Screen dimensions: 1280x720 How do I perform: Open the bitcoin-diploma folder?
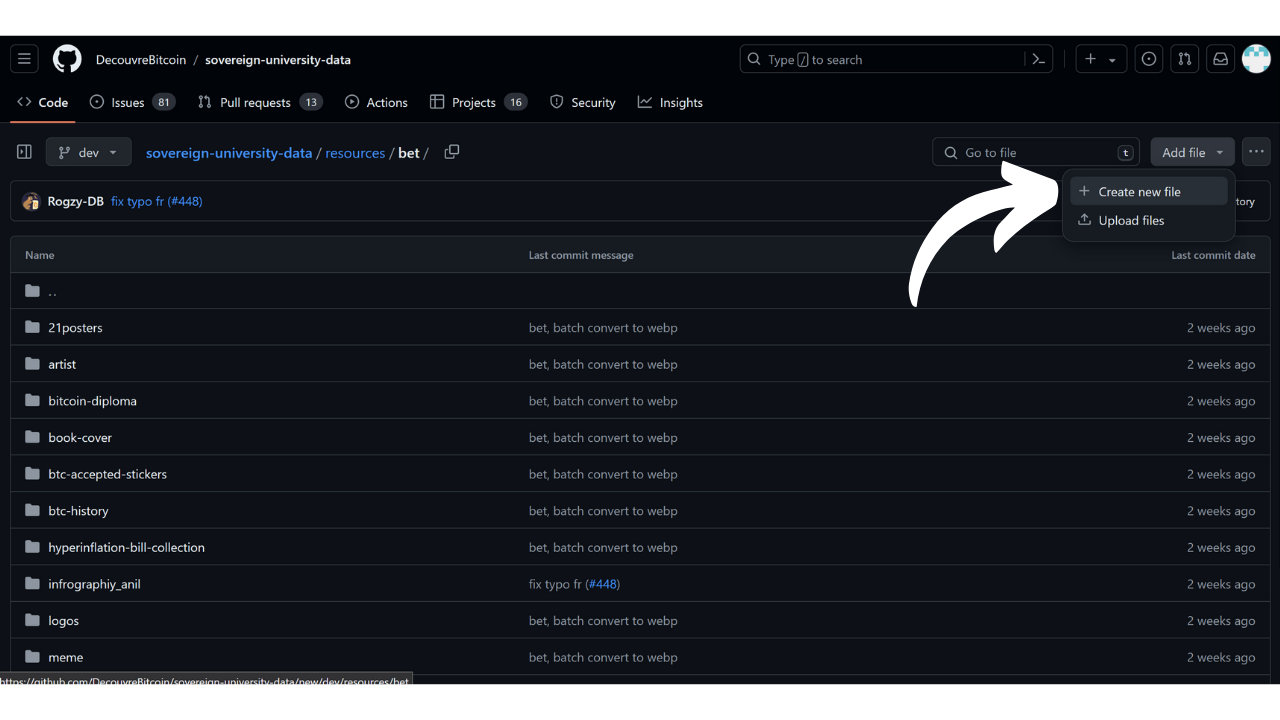pos(92,401)
